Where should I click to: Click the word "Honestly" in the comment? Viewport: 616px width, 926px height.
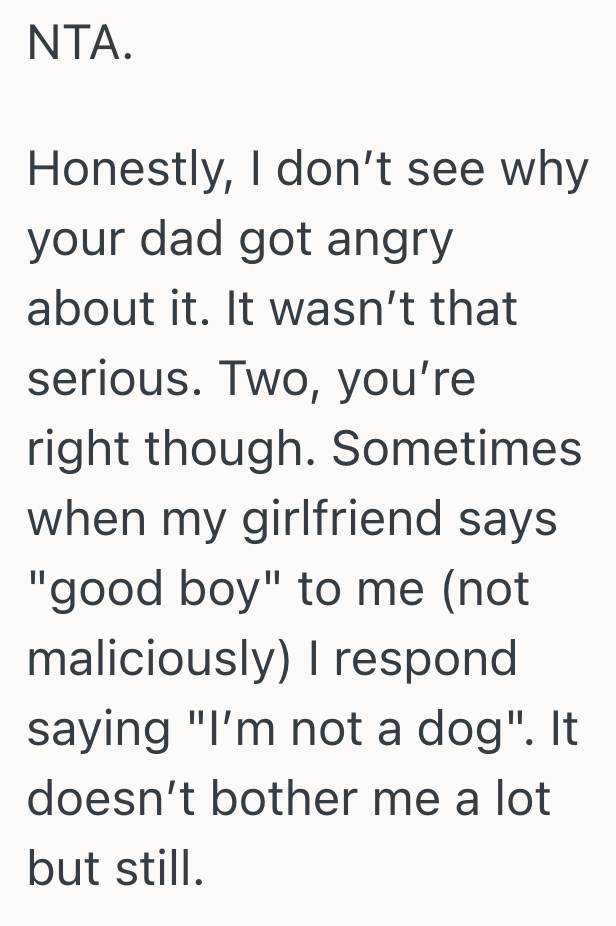pyautogui.click(x=118, y=171)
